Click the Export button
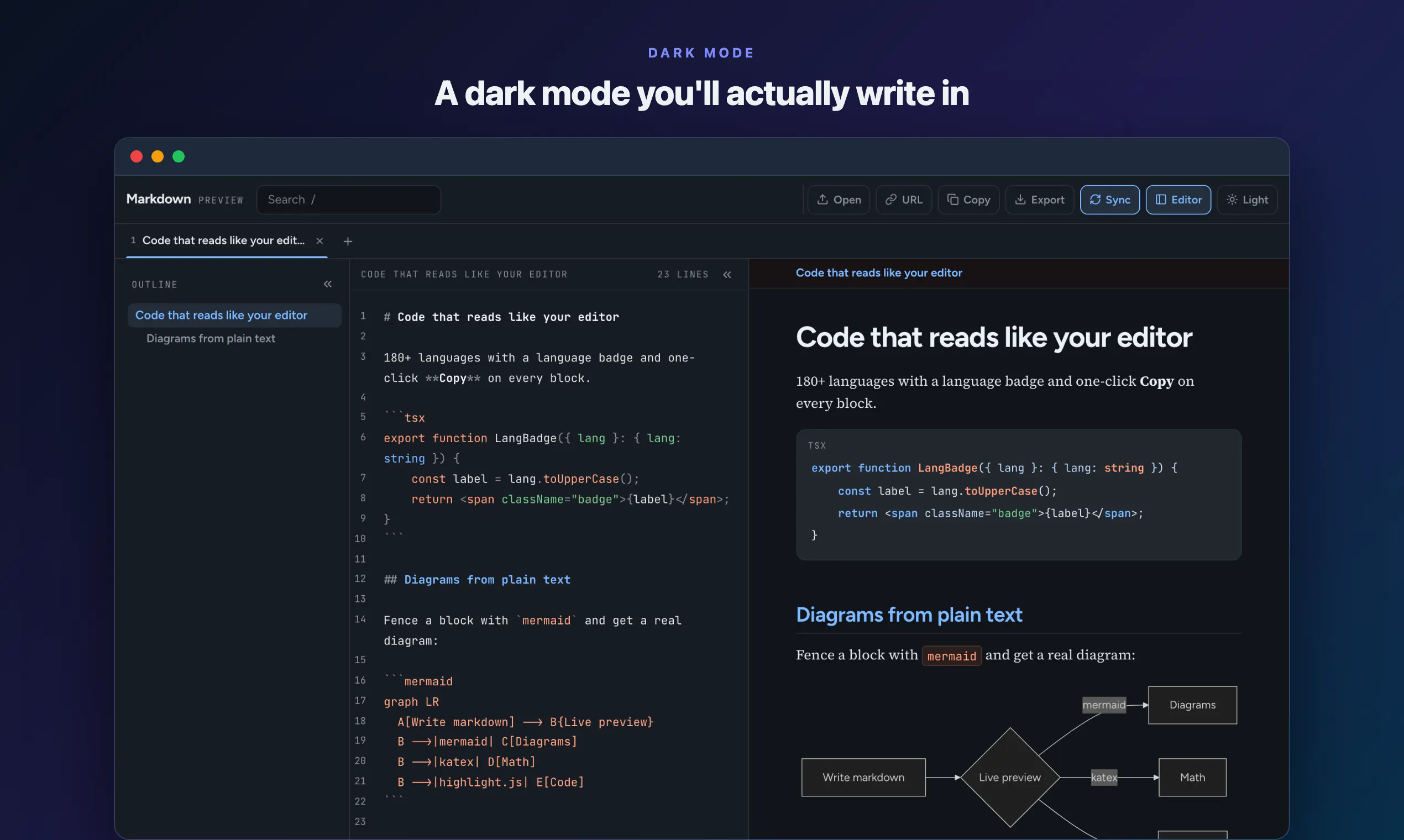 (x=1039, y=200)
